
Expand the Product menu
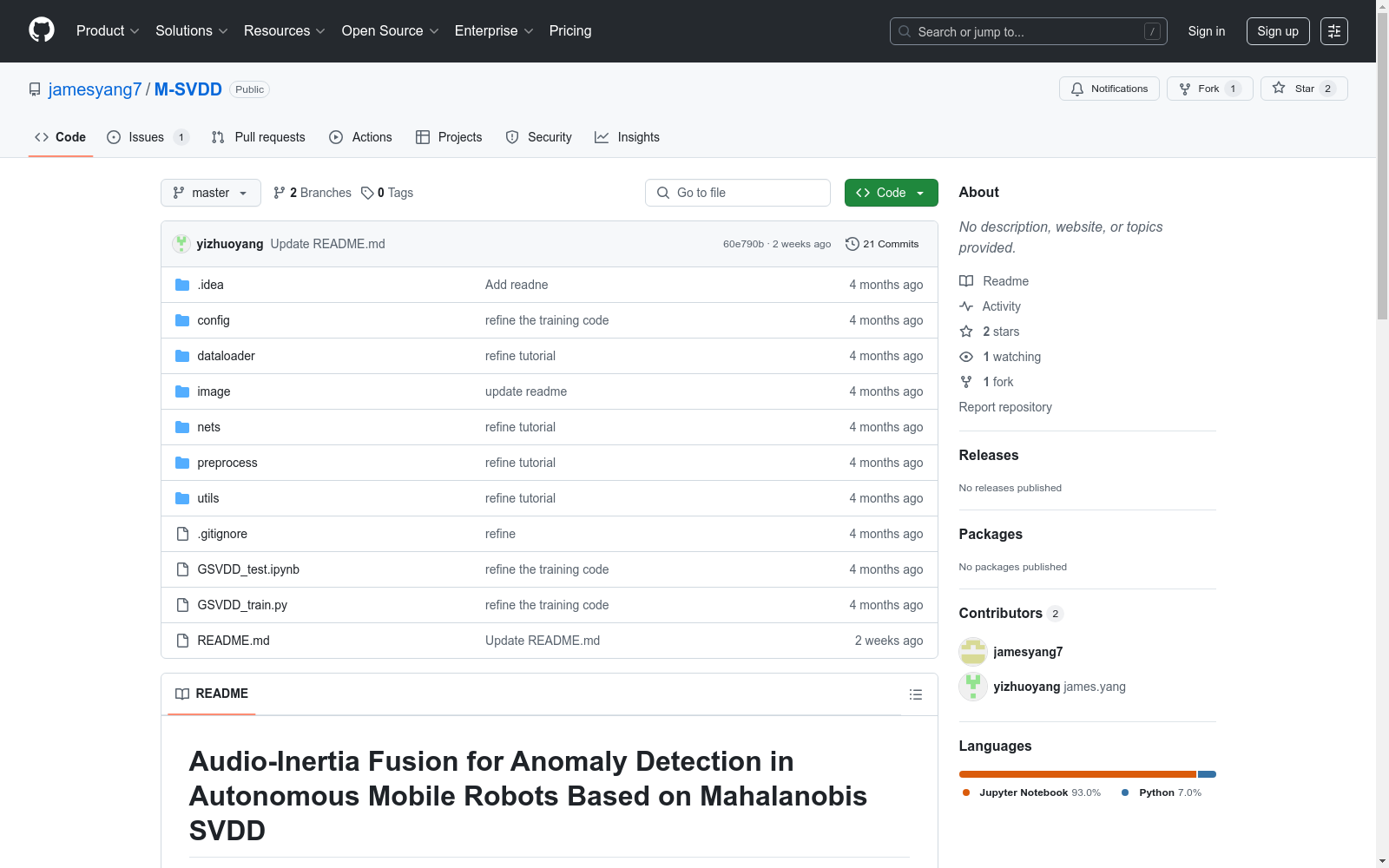pos(108,30)
